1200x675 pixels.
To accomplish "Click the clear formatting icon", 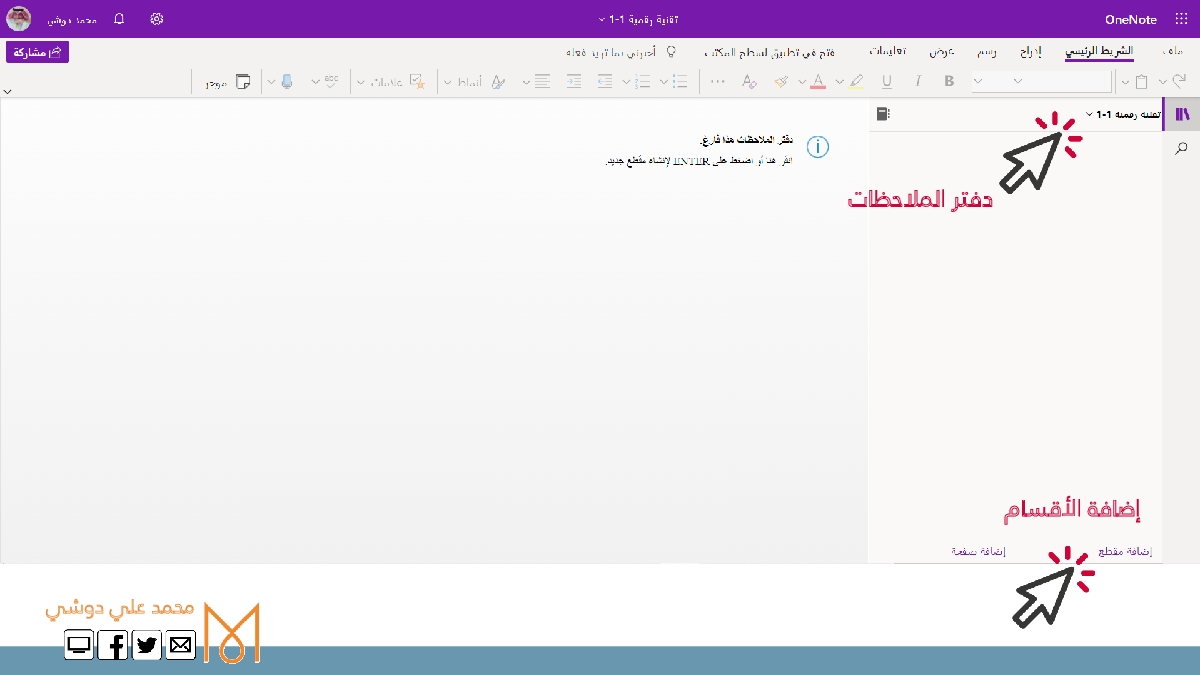I will (750, 82).
